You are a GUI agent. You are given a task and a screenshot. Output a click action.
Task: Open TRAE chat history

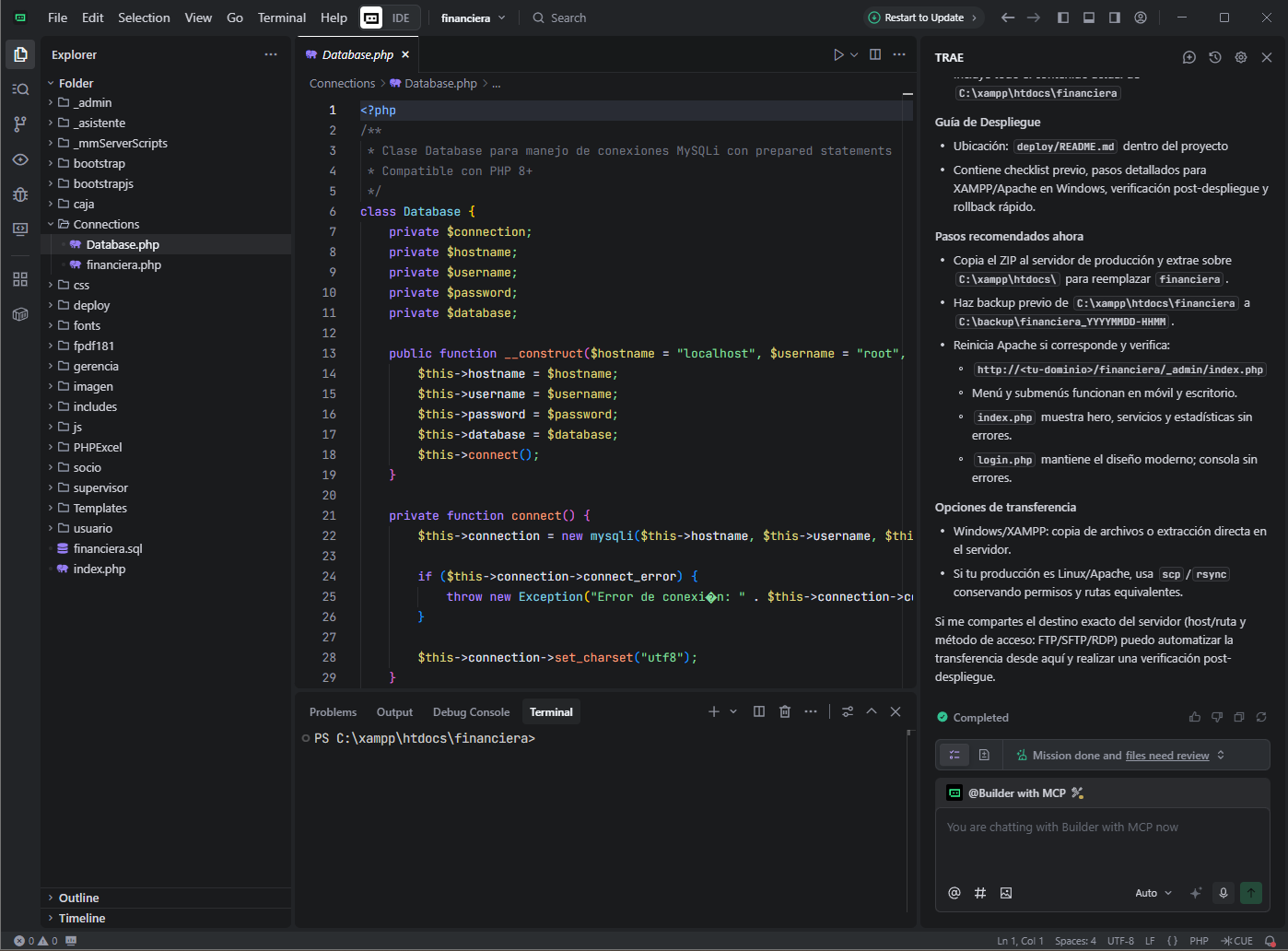tap(1215, 57)
